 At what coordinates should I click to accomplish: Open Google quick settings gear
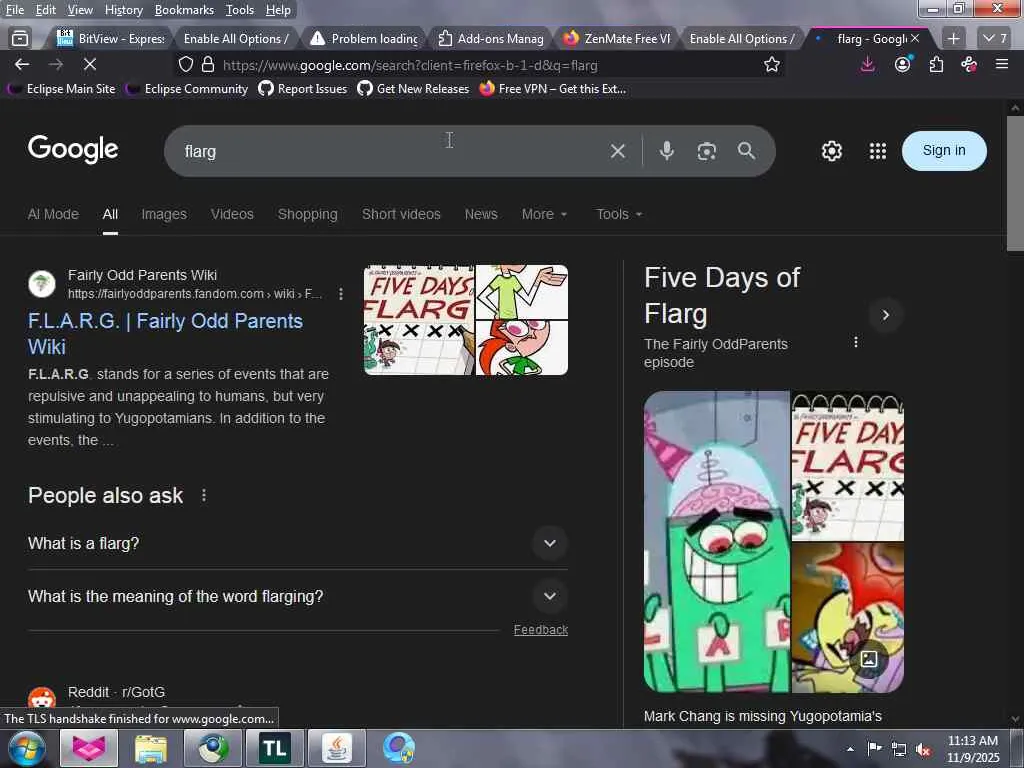pos(831,151)
